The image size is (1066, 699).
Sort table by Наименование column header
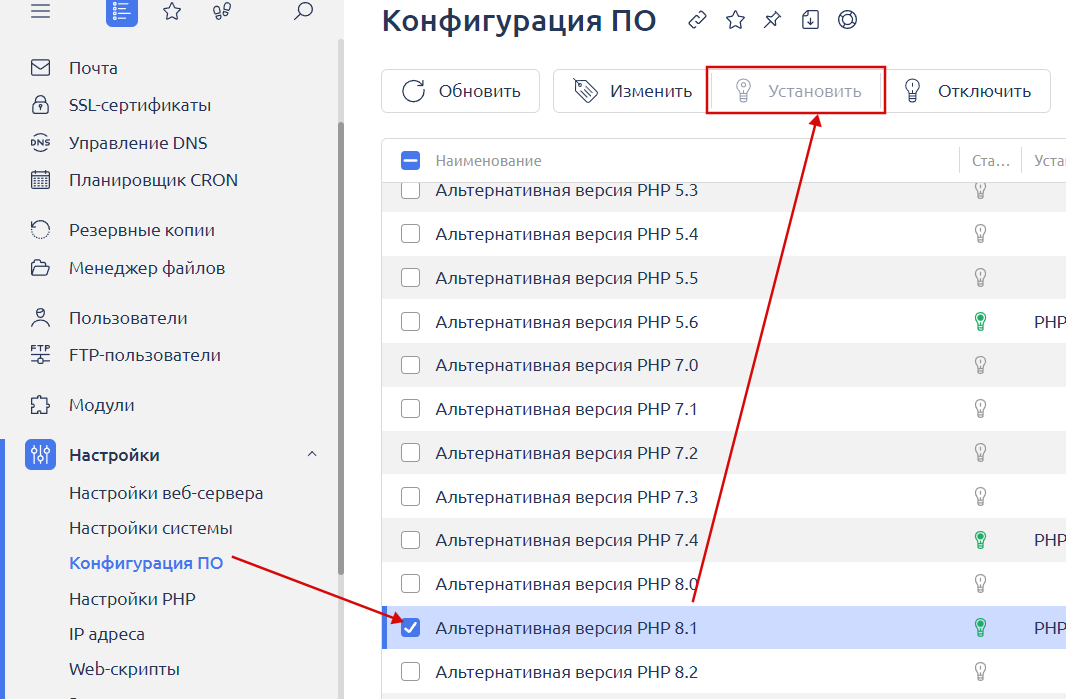click(x=488, y=160)
